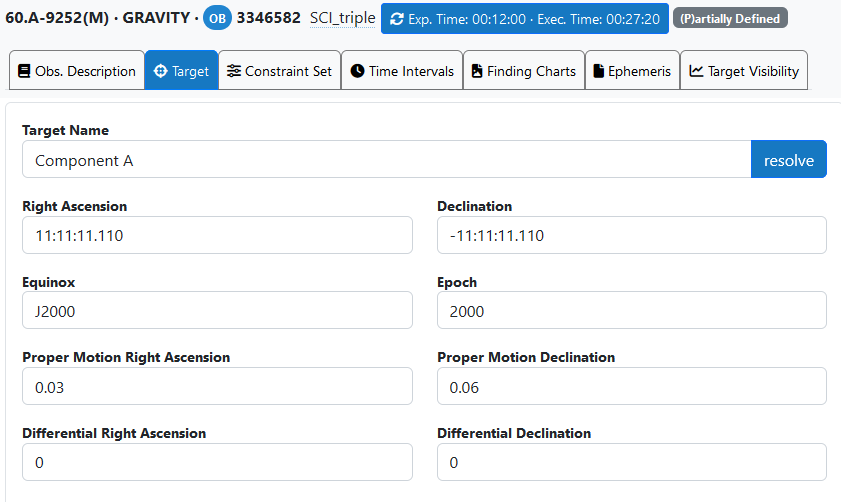
Task: Click the file icon on Finding Charts
Action: (477, 71)
